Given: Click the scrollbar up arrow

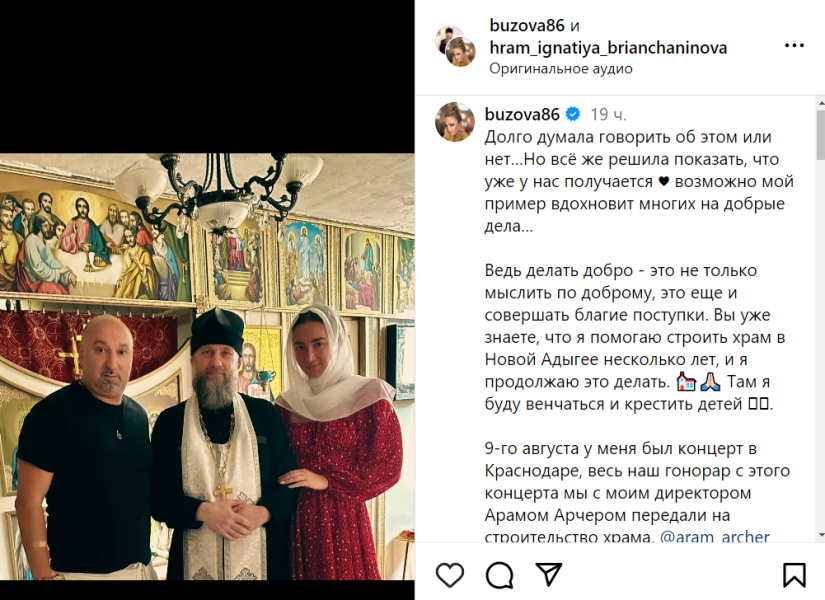Looking at the screenshot, I should (820, 103).
